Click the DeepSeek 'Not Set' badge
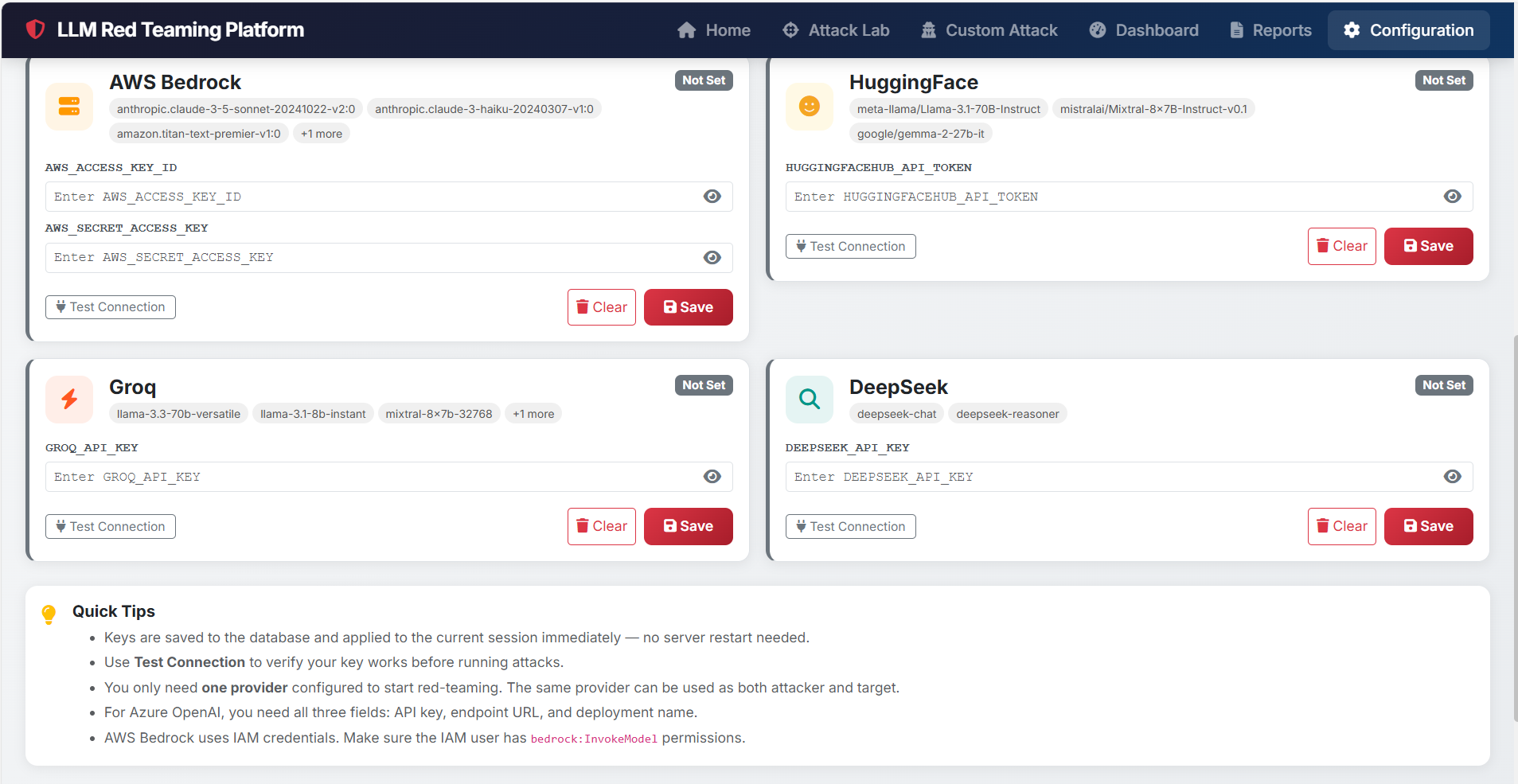The width and height of the screenshot is (1518, 784). 1444,385
